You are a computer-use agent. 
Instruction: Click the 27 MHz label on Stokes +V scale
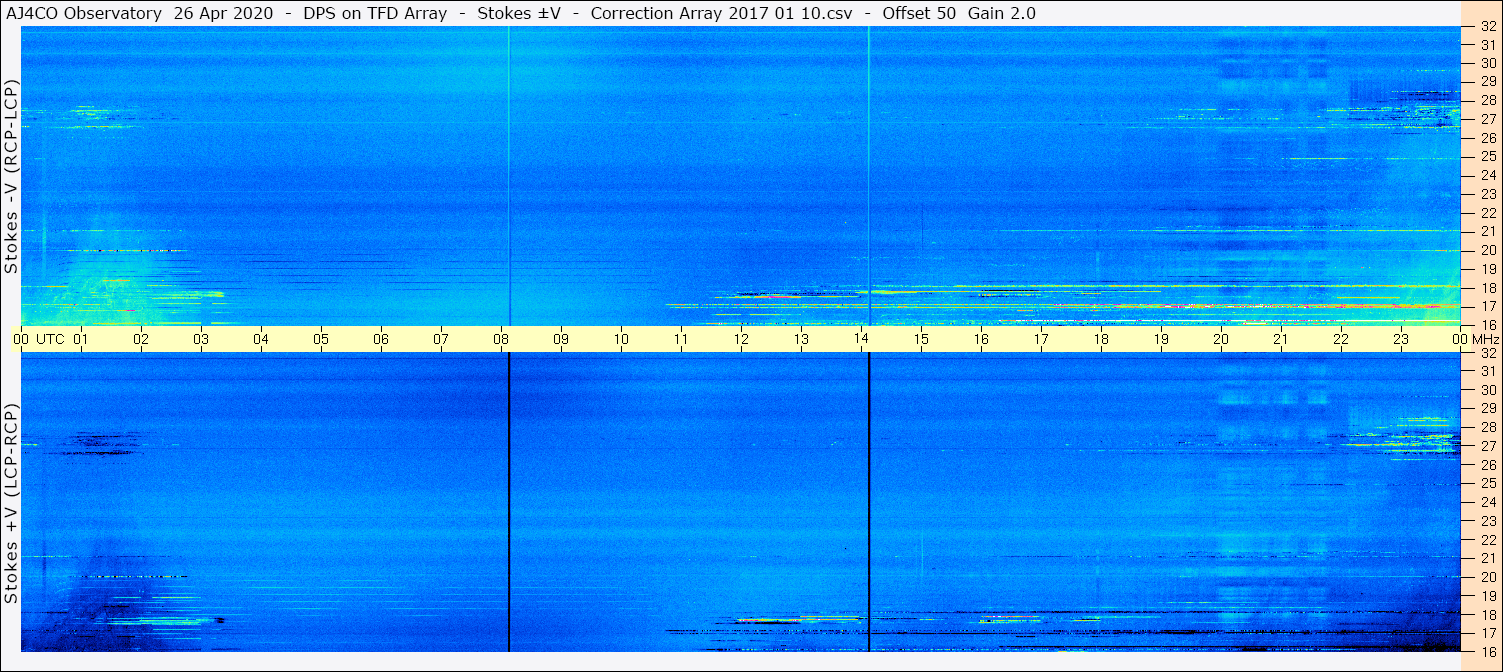1487,446
